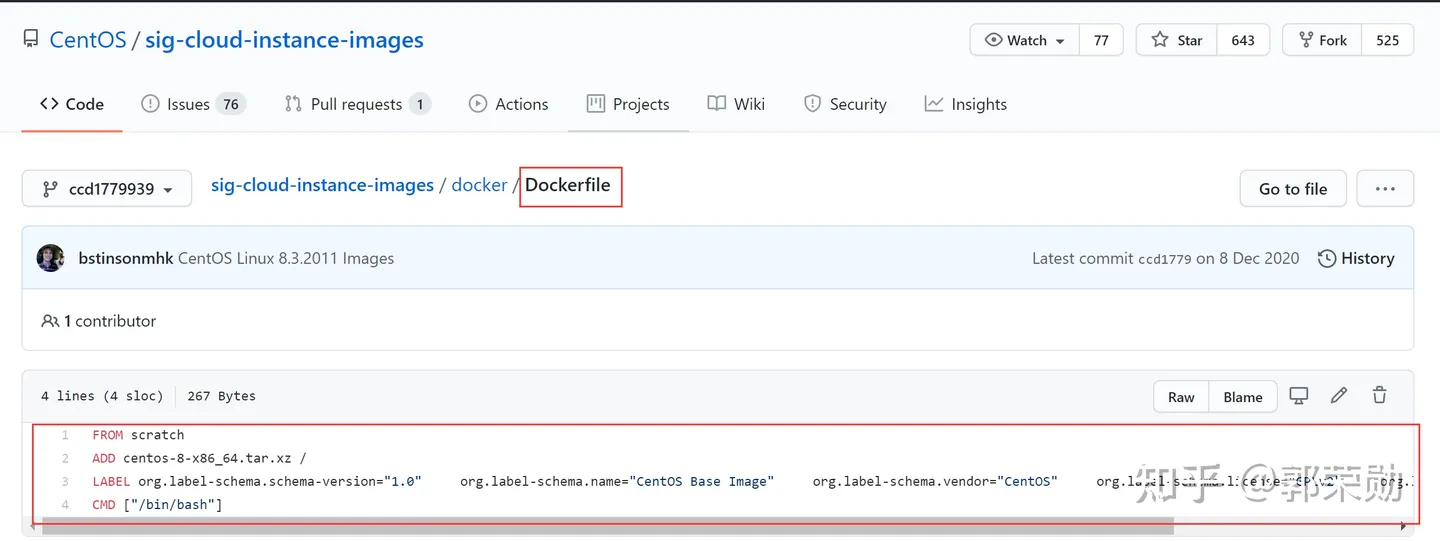Click the Star icon
Viewport: 1440px width, 541px height.
click(x=1160, y=40)
